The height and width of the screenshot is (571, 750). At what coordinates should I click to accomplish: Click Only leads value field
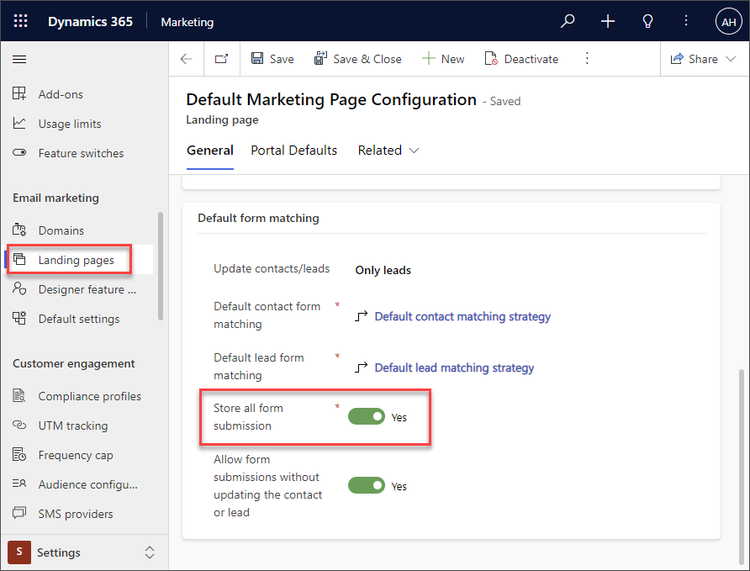click(x=383, y=270)
